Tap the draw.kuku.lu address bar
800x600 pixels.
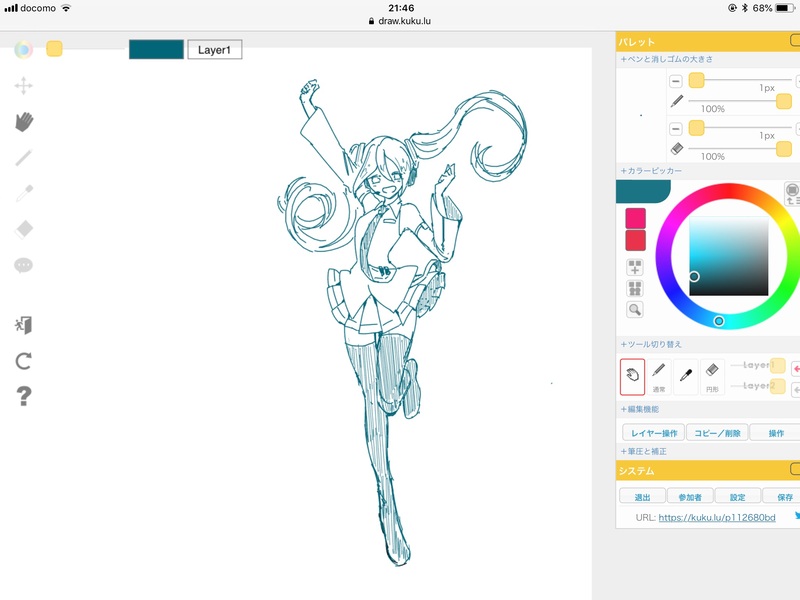pyautogui.click(x=399, y=21)
